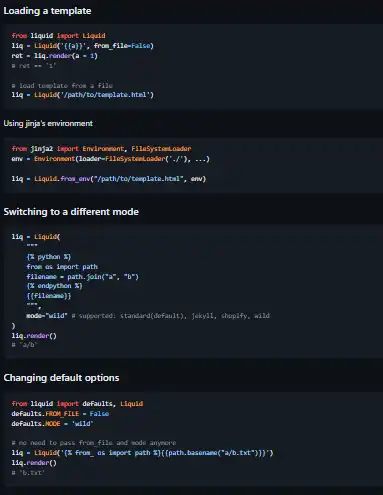
Task: Click the line 'from liquid import Liquid'
Action: (x=59, y=36)
